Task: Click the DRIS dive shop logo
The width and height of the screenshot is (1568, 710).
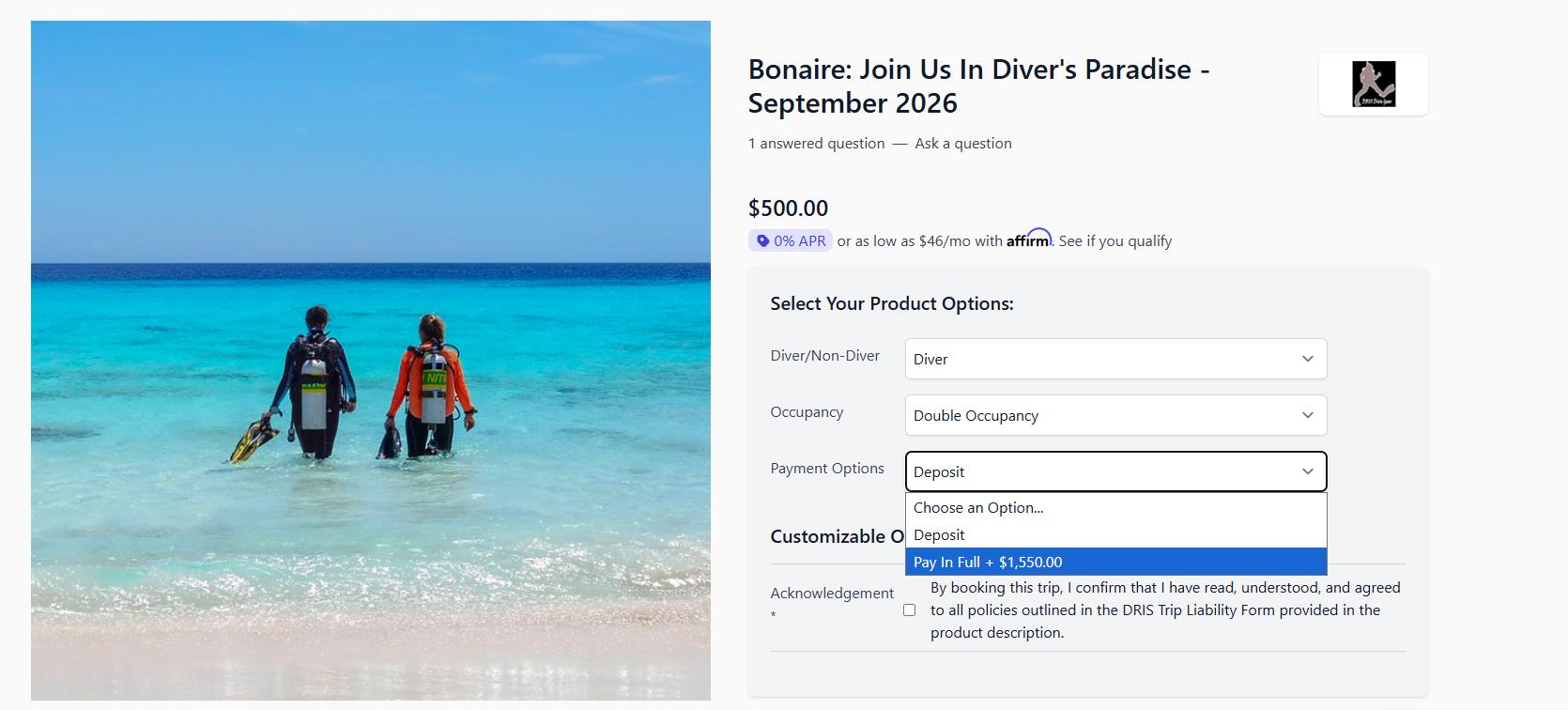Action: pos(1373,85)
